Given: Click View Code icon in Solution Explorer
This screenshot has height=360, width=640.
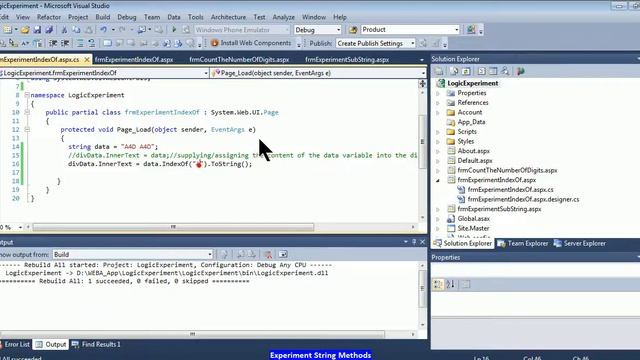Looking at the screenshot, I should (481, 71).
